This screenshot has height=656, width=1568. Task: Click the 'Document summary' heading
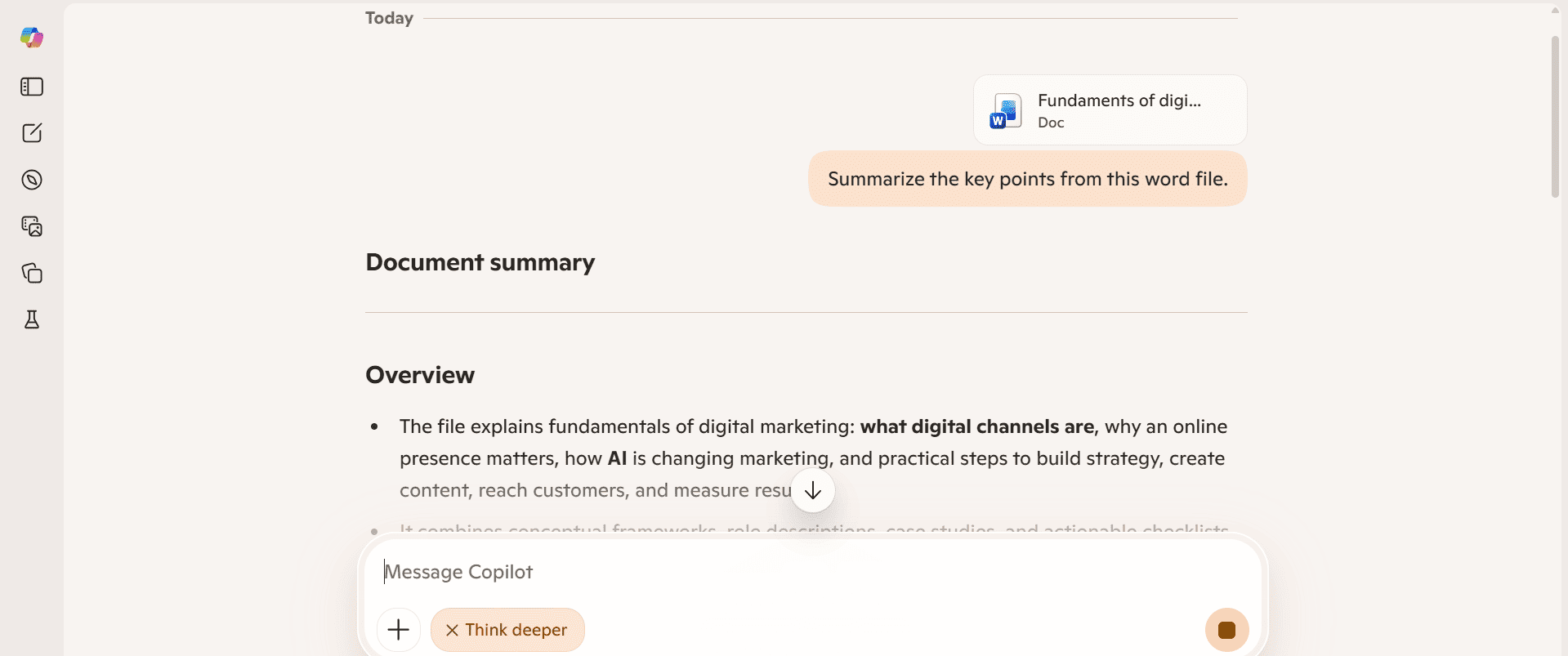480,262
